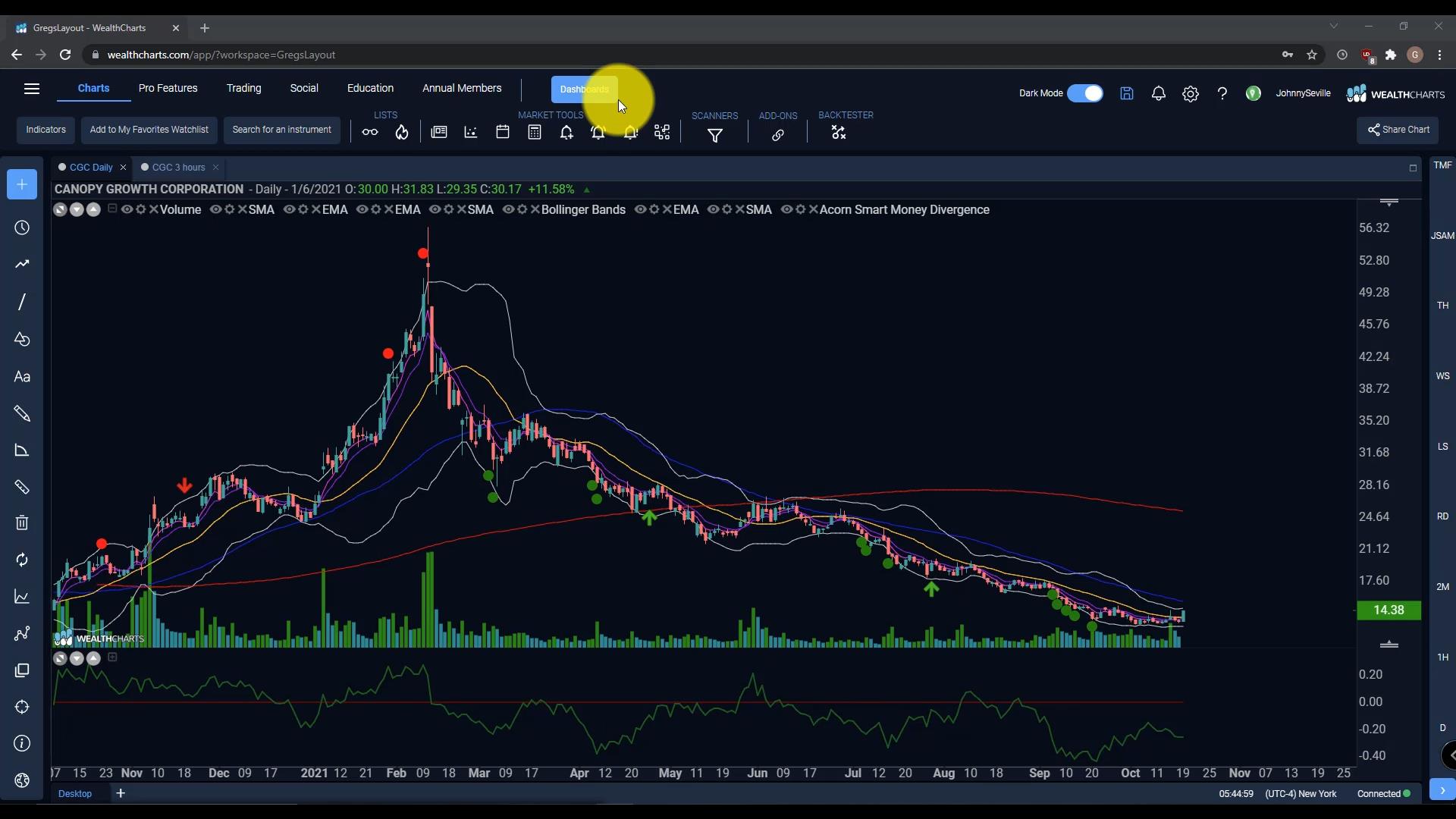Click Search for an instrument field
Viewport: 1456px width, 819px height.
(x=282, y=130)
